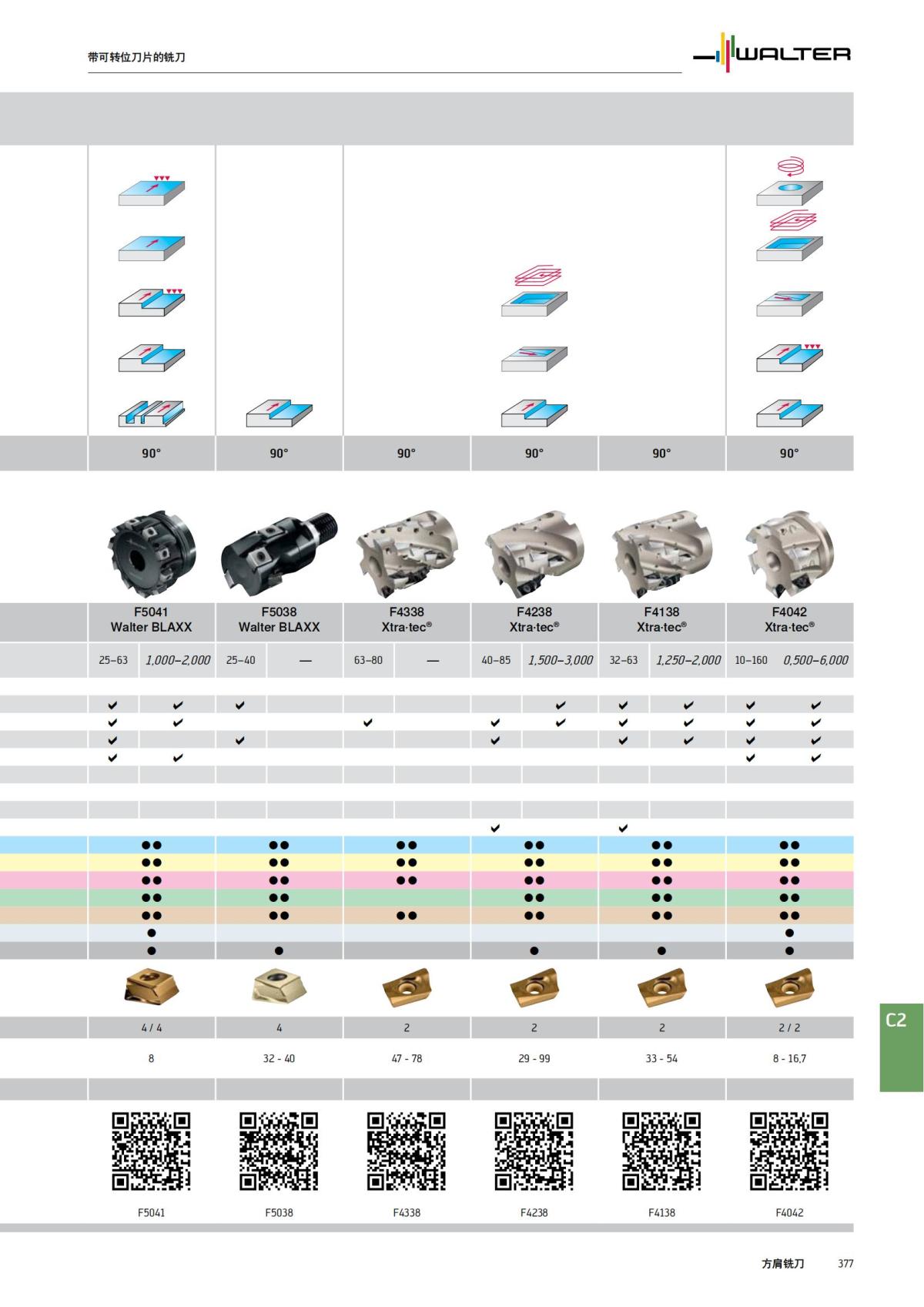This screenshot has height=1307, width=924.
Task: Select the F5041 plain face milling icon
Action: [x=152, y=248]
